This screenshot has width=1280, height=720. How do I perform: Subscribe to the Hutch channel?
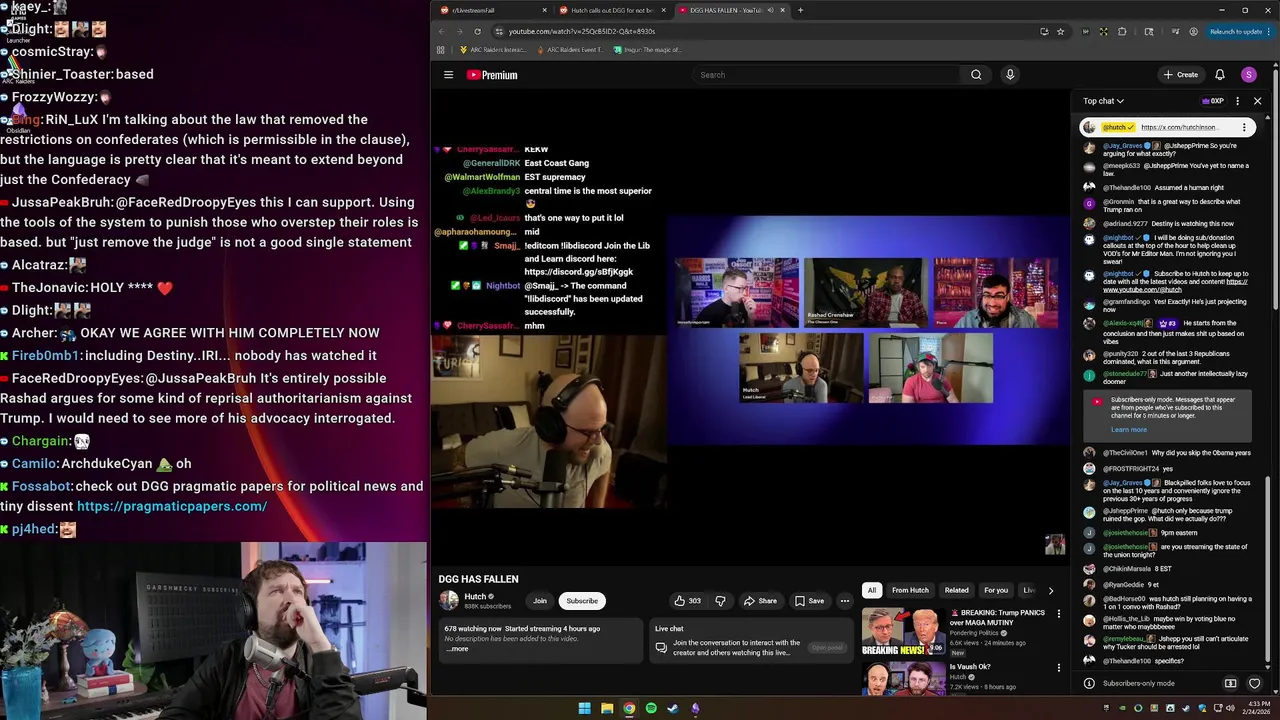(582, 601)
